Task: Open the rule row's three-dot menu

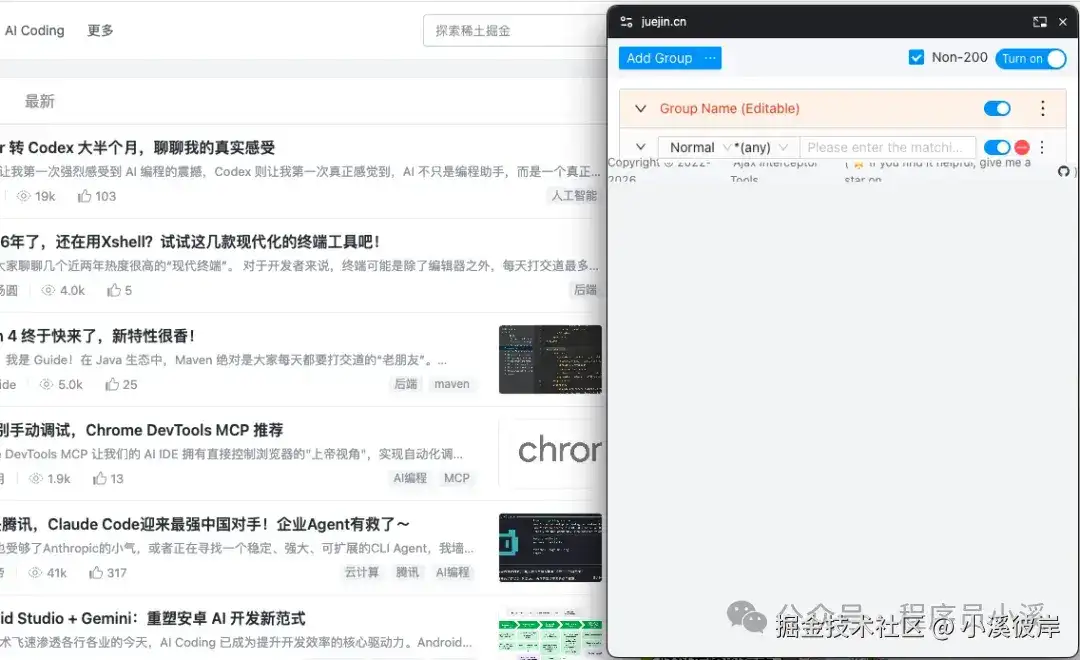Action: point(1041,147)
